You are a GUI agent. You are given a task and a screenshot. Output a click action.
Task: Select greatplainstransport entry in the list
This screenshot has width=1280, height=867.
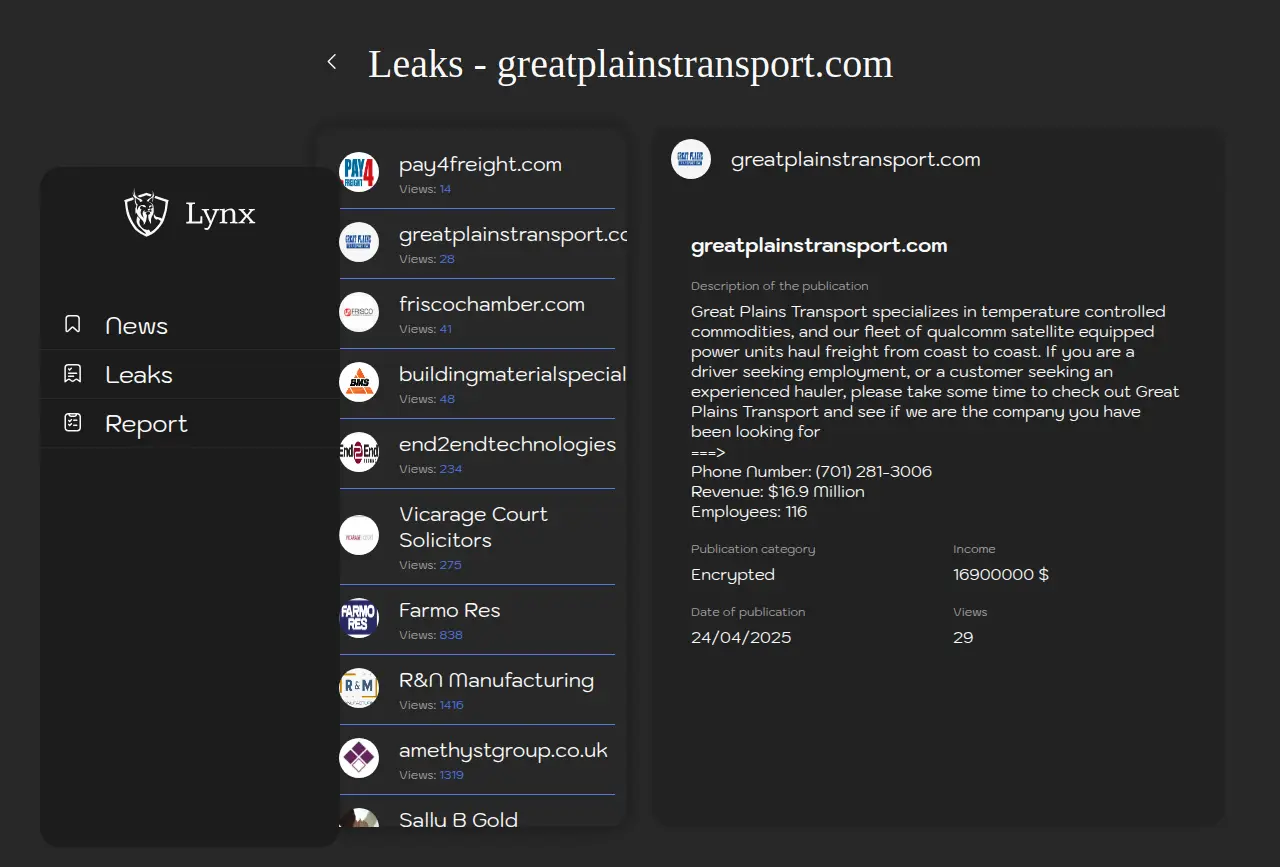tap(505, 235)
